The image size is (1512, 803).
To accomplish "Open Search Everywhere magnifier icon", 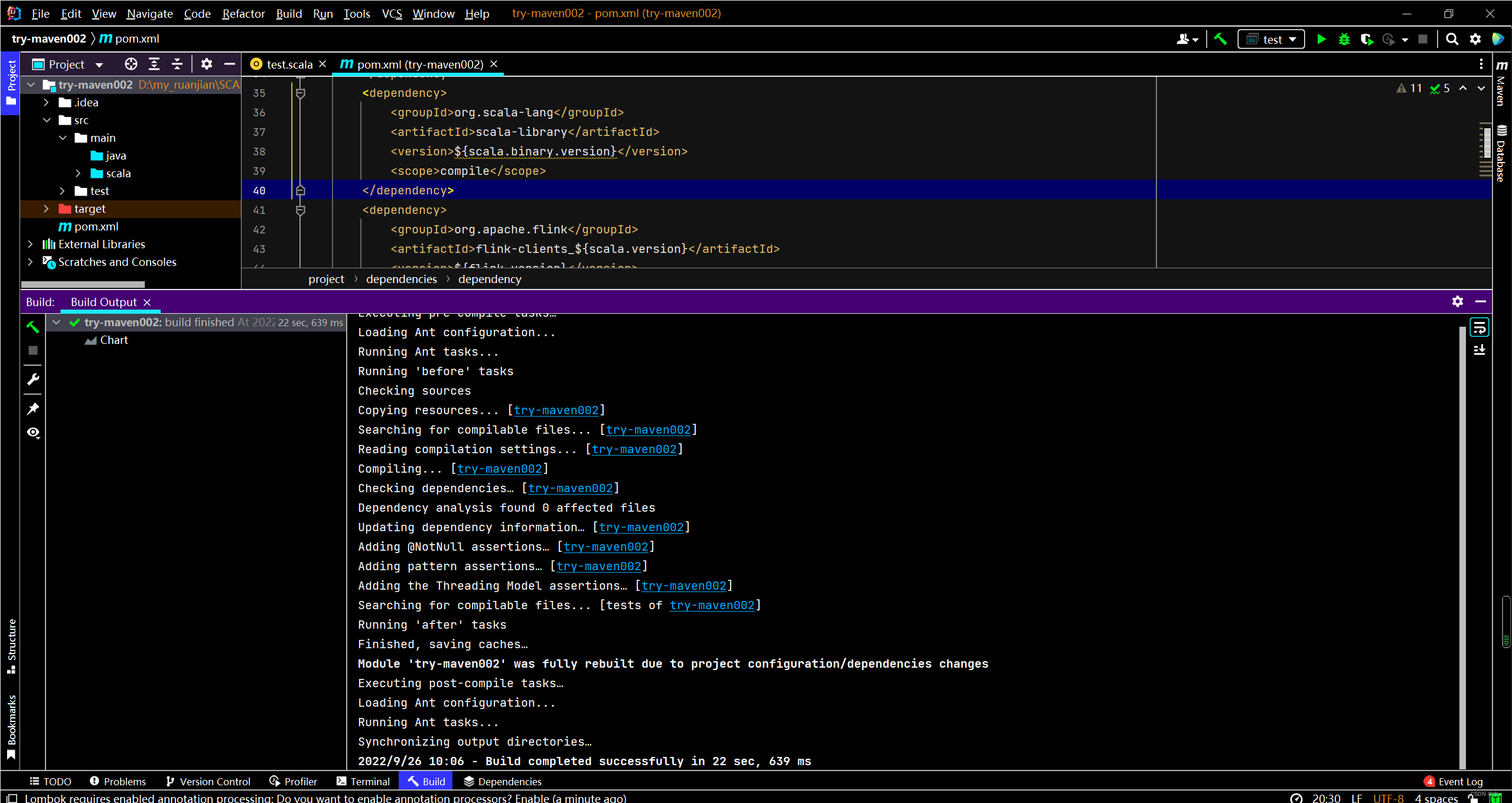I will pos(1452,39).
